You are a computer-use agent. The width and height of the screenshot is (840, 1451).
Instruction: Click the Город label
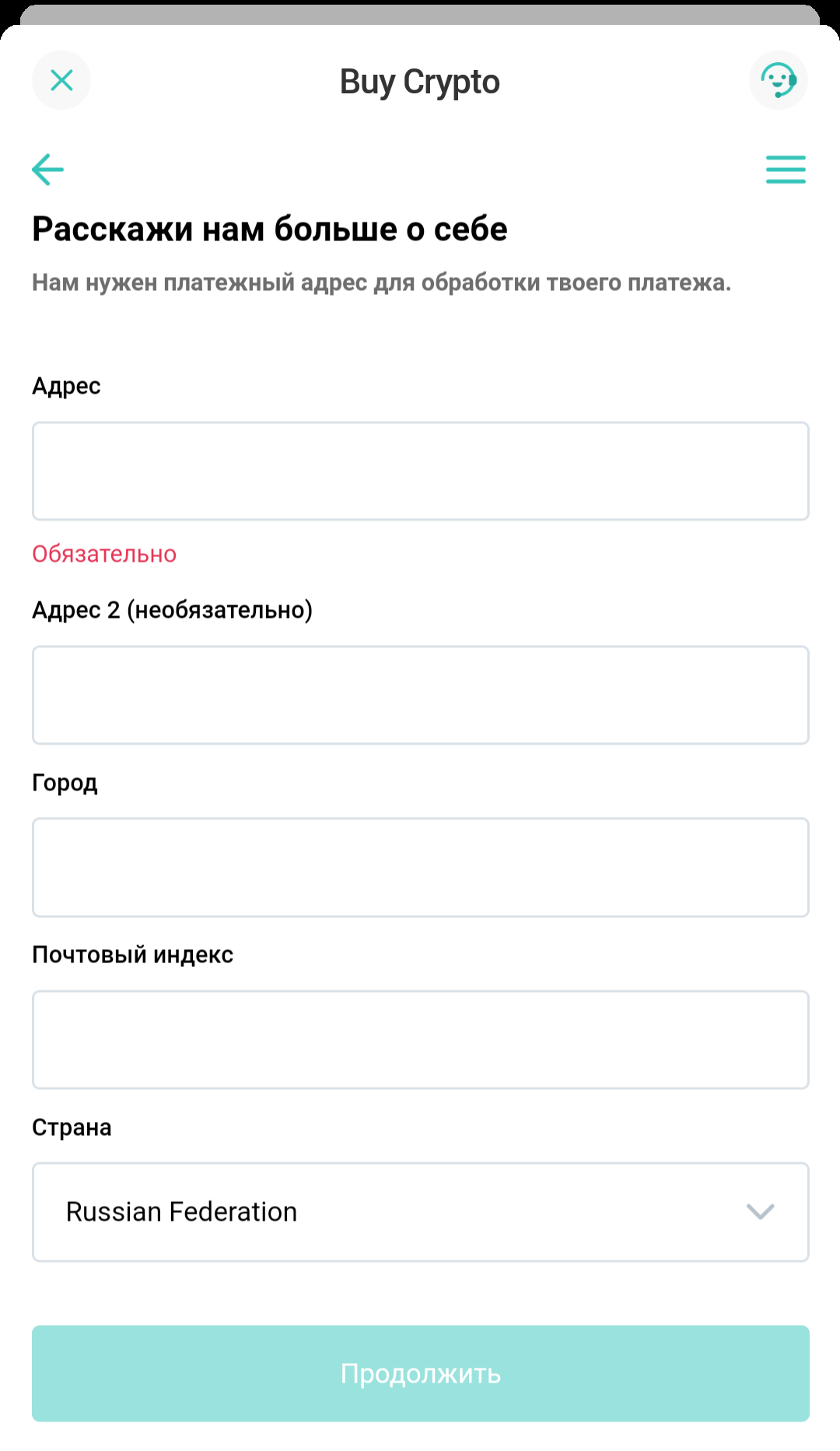[x=65, y=783]
